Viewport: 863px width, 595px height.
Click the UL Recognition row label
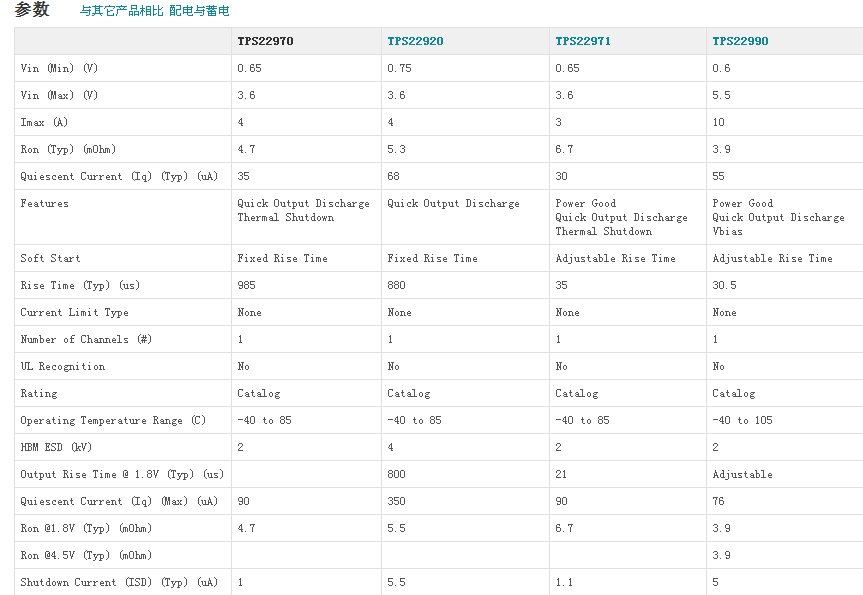[x=62, y=366]
